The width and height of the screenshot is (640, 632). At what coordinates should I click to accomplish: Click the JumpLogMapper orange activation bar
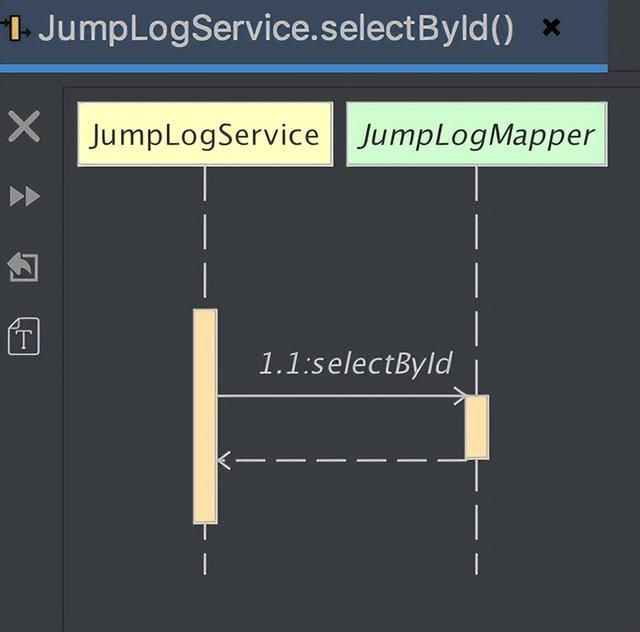tap(477, 427)
